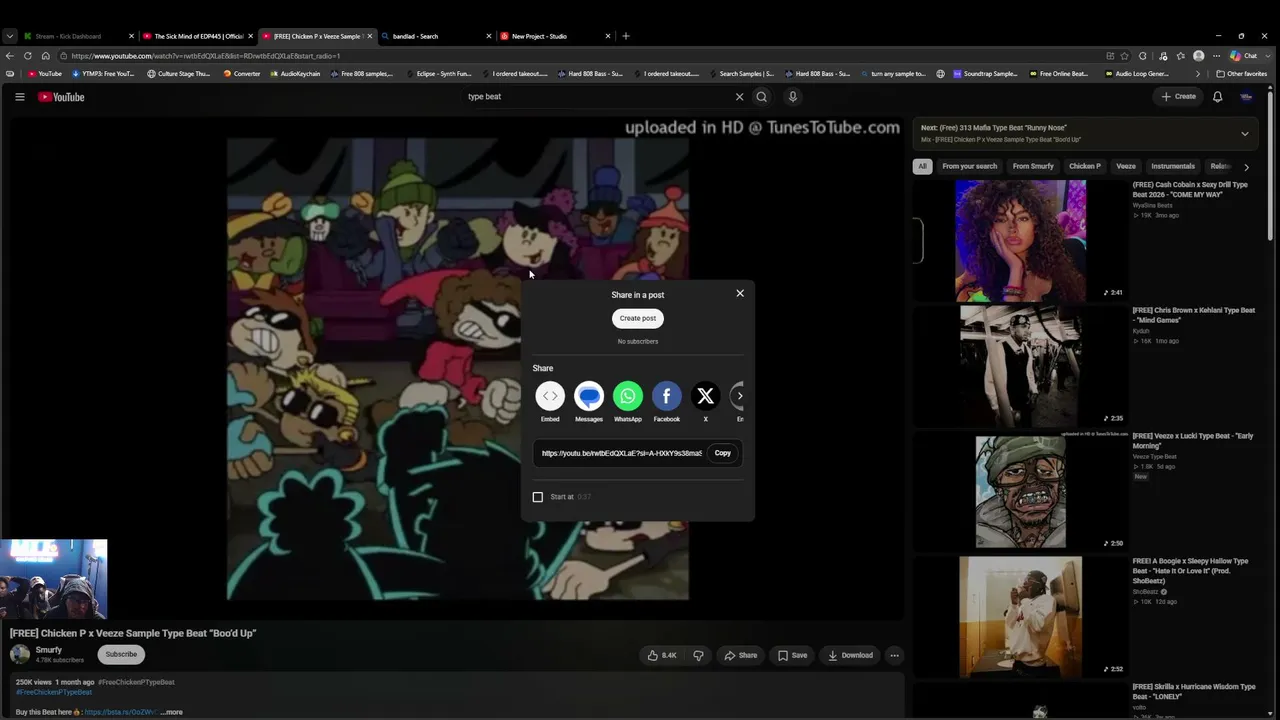
Task: Share to X (Twitter)
Action: pyautogui.click(x=705, y=396)
